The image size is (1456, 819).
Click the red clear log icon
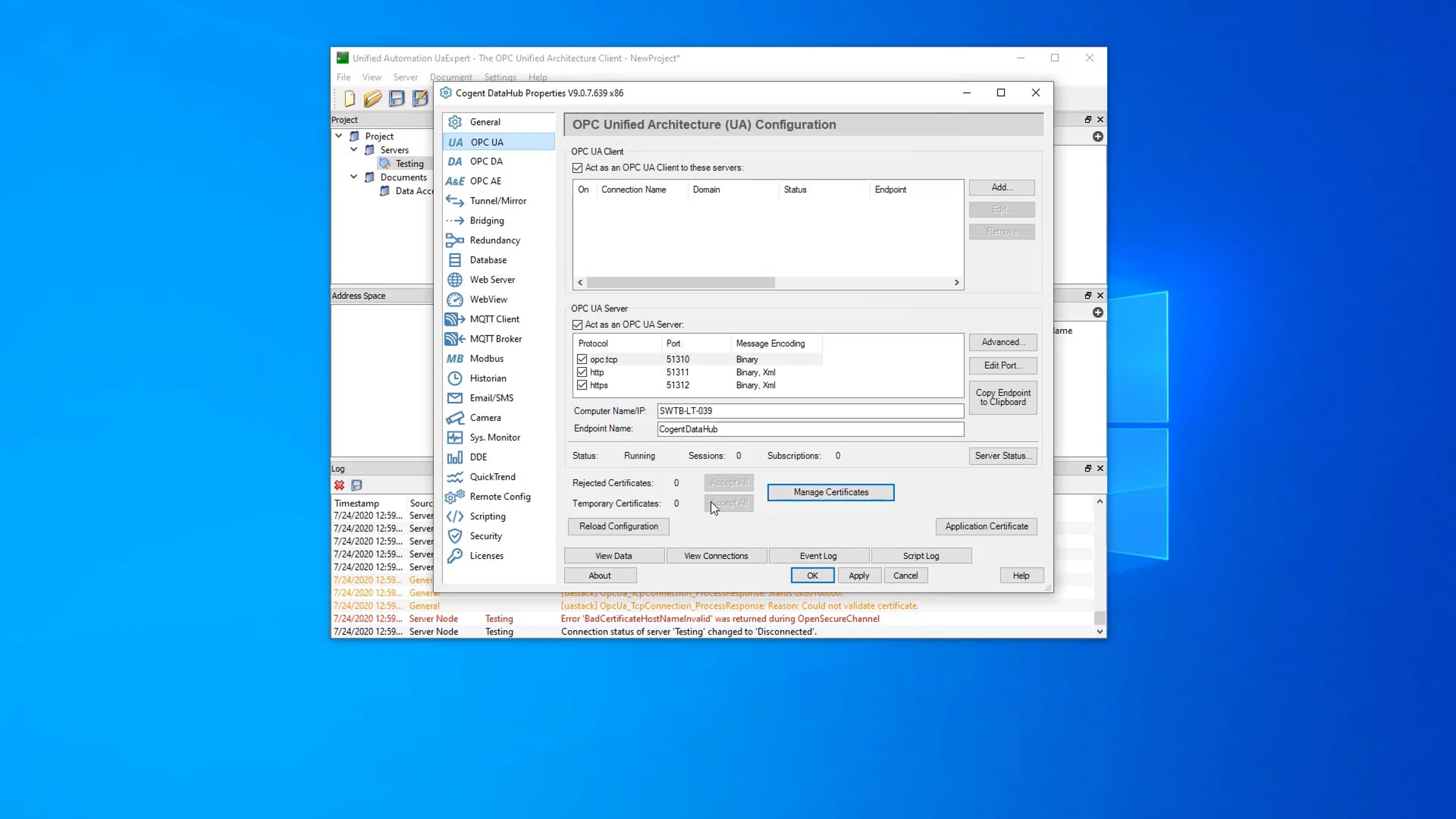pos(339,485)
